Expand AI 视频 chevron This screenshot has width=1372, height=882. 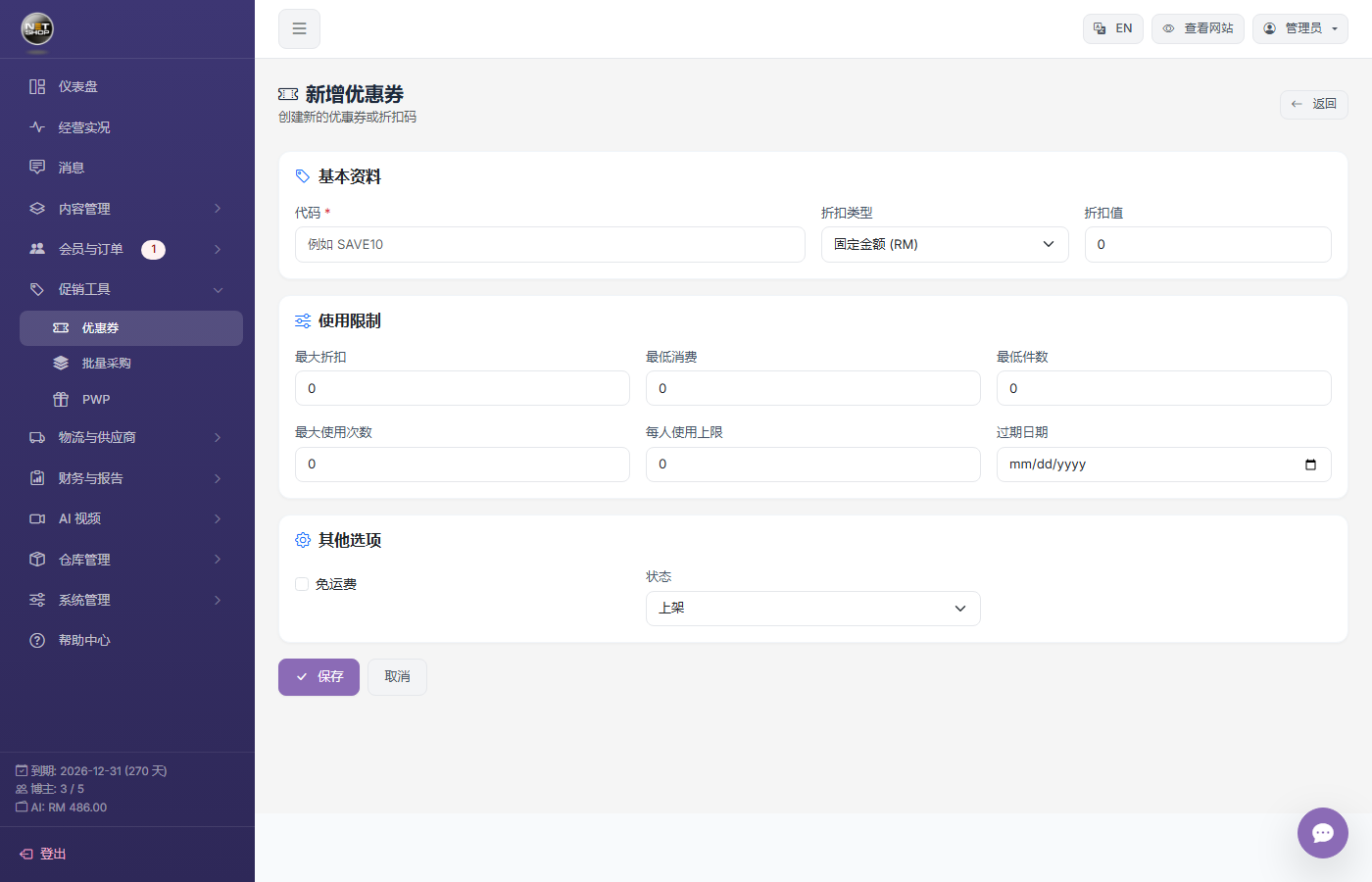coord(218,518)
